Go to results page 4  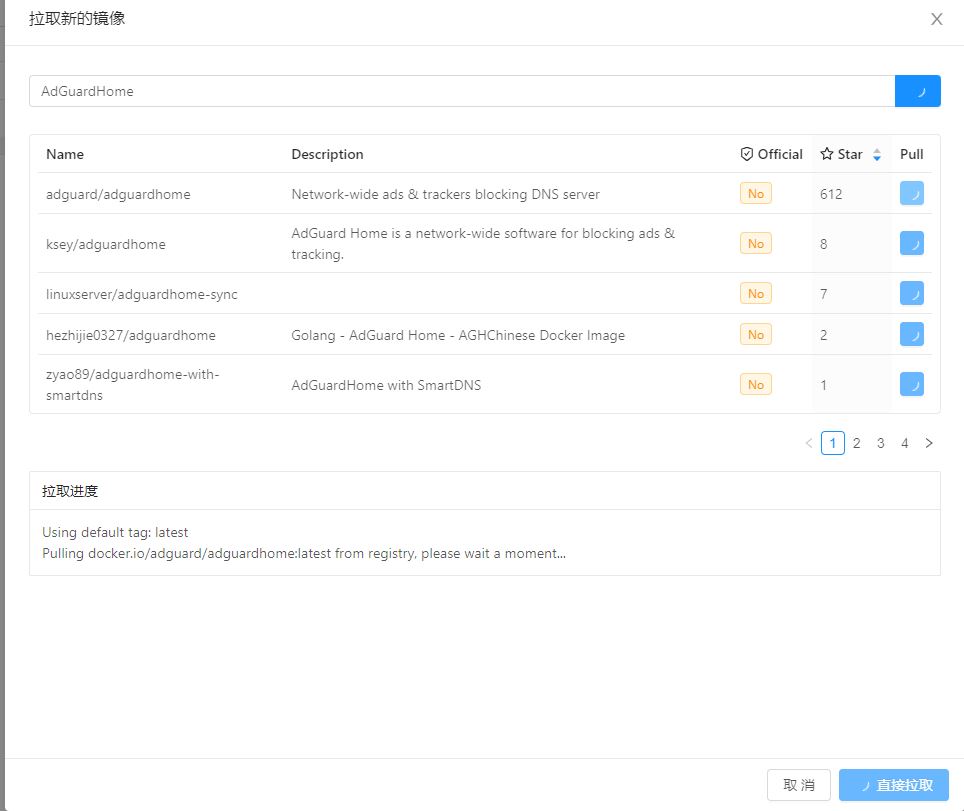pos(904,443)
